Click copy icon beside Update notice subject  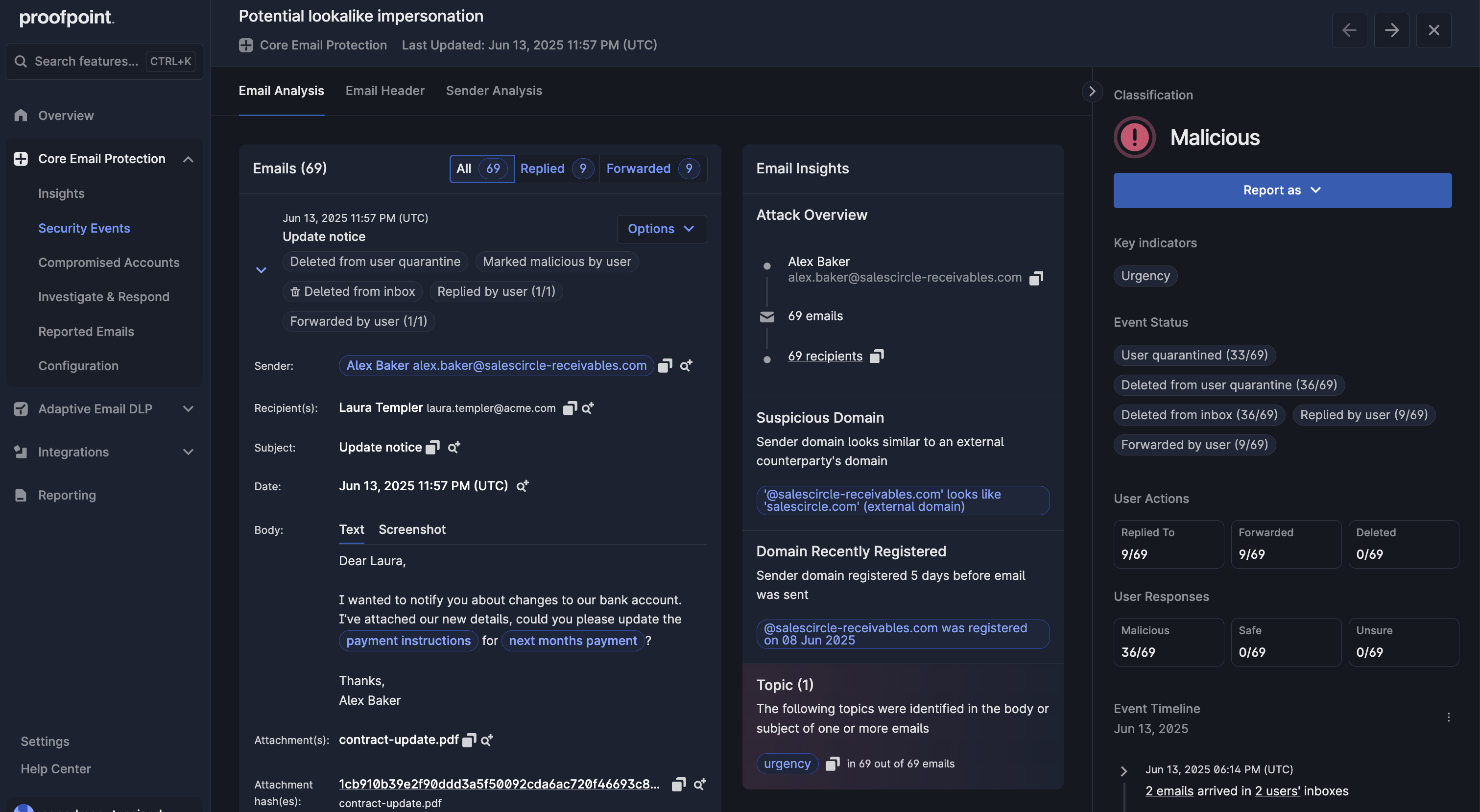(x=432, y=447)
